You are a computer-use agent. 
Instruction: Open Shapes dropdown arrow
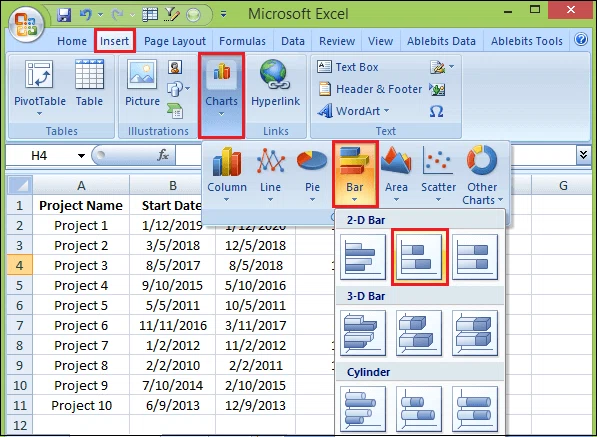click(x=188, y=88)
